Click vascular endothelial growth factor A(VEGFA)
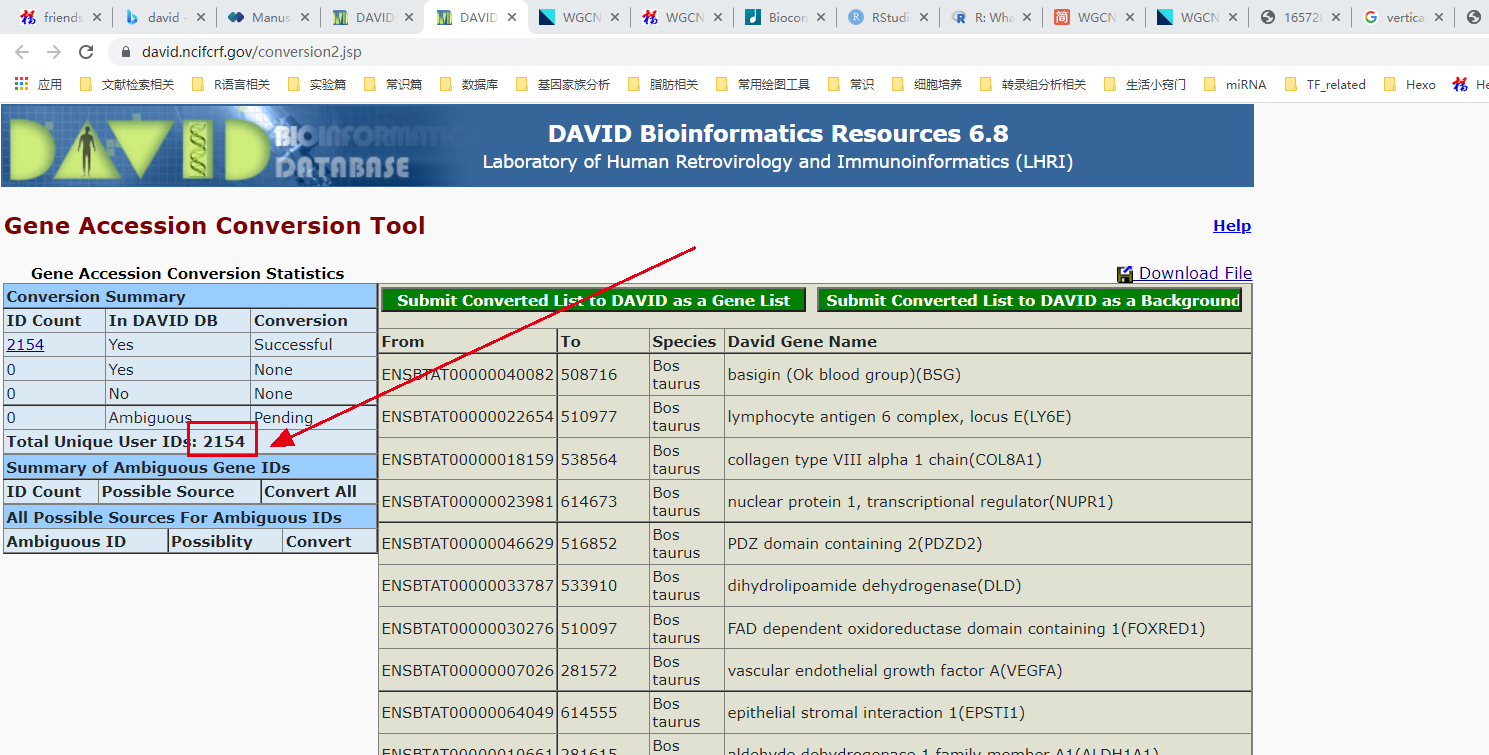1489x755 pixels. pyautogui.click(x=895, y=671)
